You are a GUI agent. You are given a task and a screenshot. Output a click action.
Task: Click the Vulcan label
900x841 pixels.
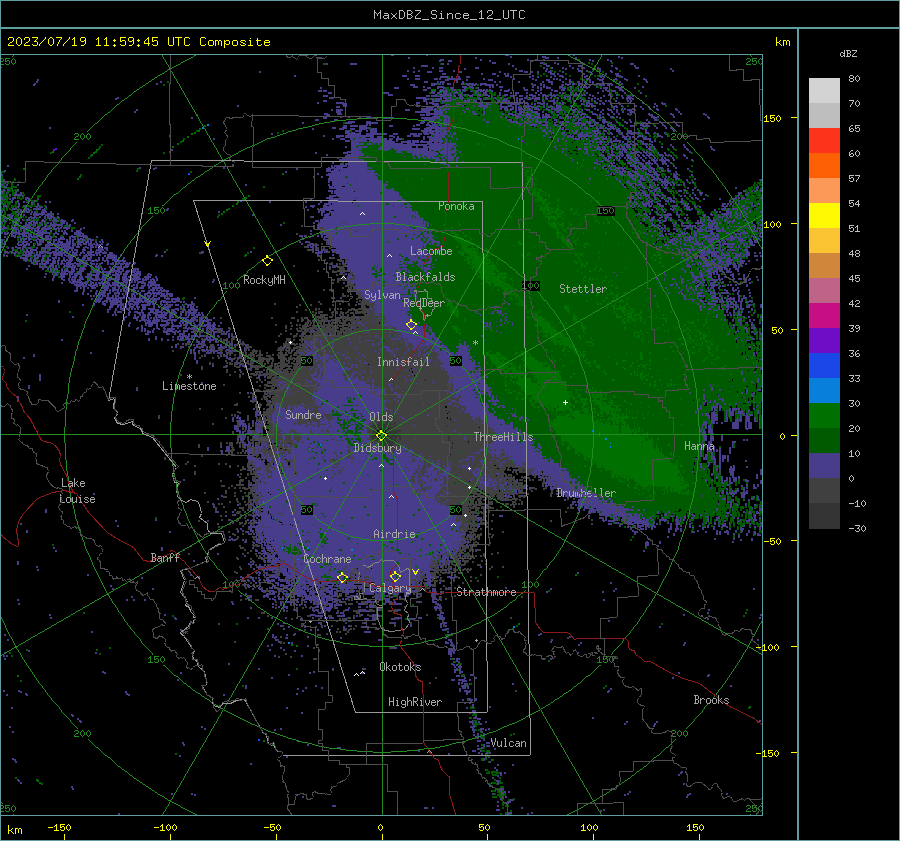[508, 743]
